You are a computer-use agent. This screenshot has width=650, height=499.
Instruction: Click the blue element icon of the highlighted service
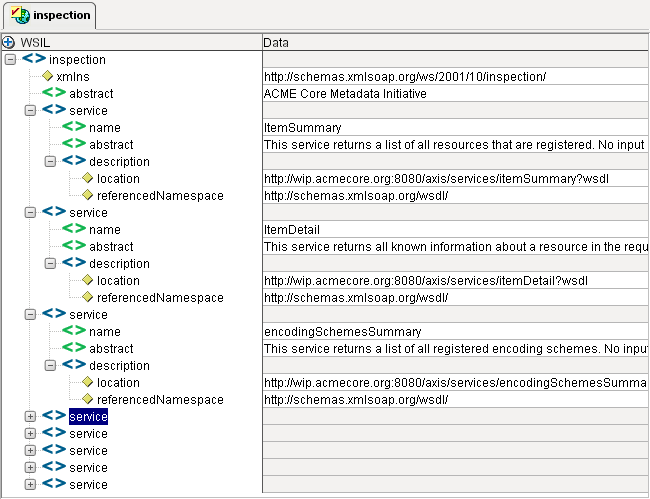(x=54, y=416)
